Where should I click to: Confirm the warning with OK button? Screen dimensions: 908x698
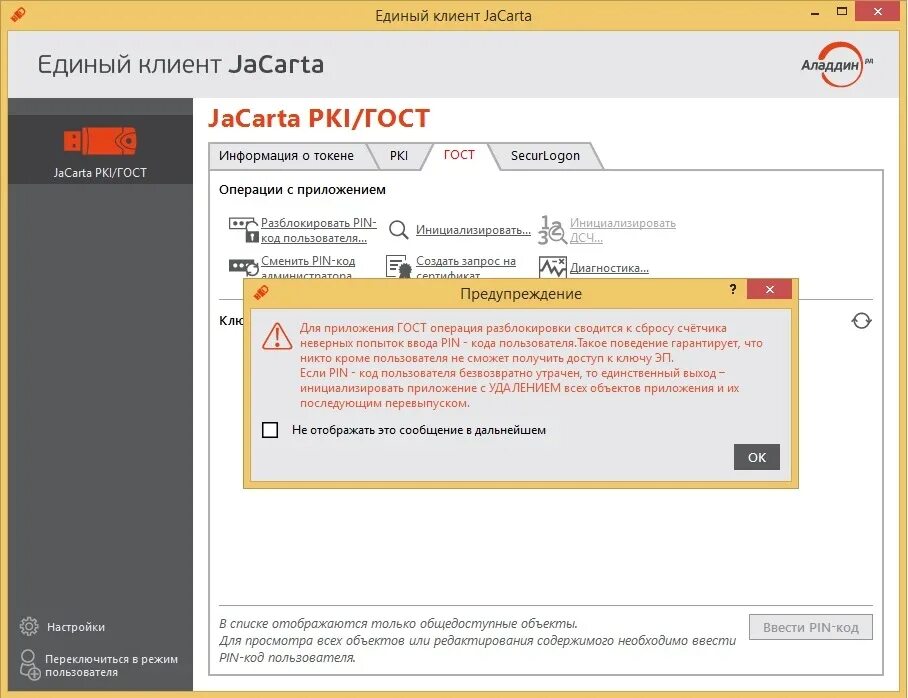pos(756,457)
